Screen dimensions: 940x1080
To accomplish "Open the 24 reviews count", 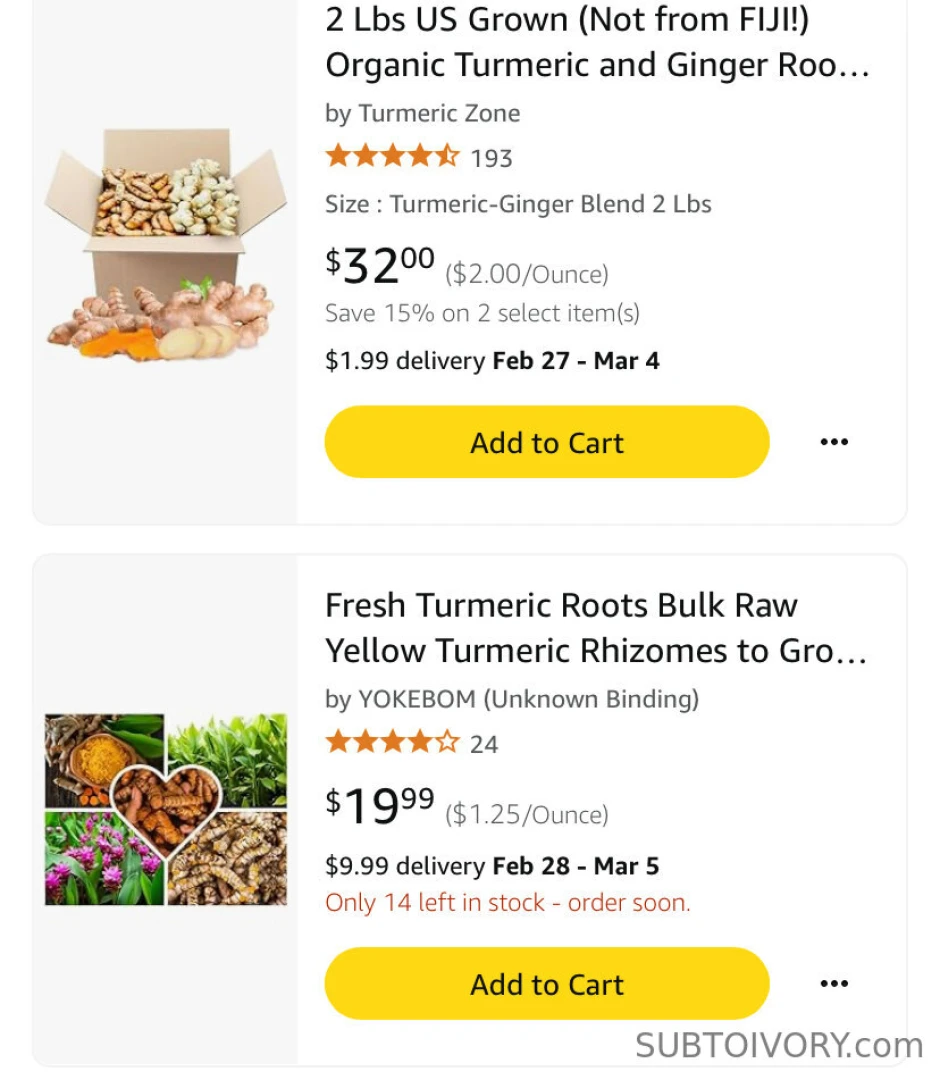I will pos(484,744).
